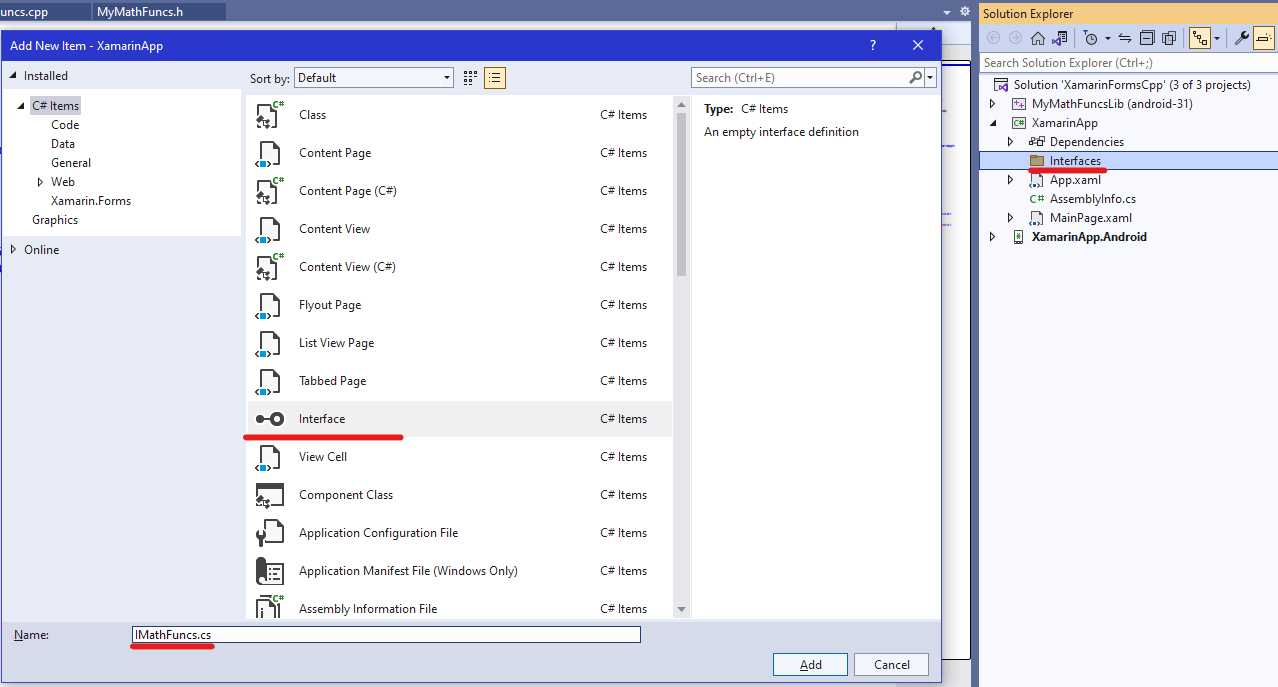1278x687 pixels.
Task: Select the Class item template
Action: (312, 114)
